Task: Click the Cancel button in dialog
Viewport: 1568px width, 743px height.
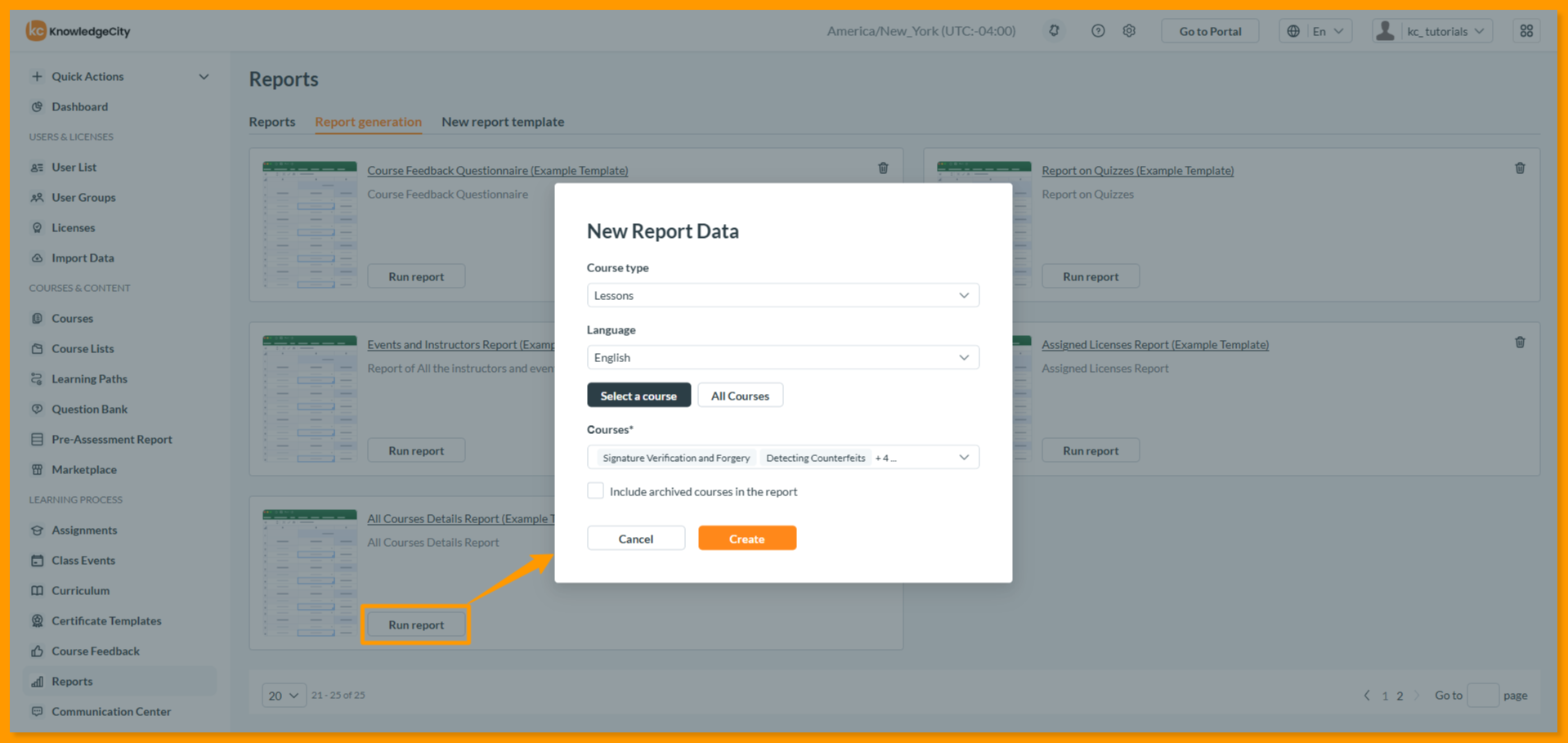Action: (x=636, y=539)
